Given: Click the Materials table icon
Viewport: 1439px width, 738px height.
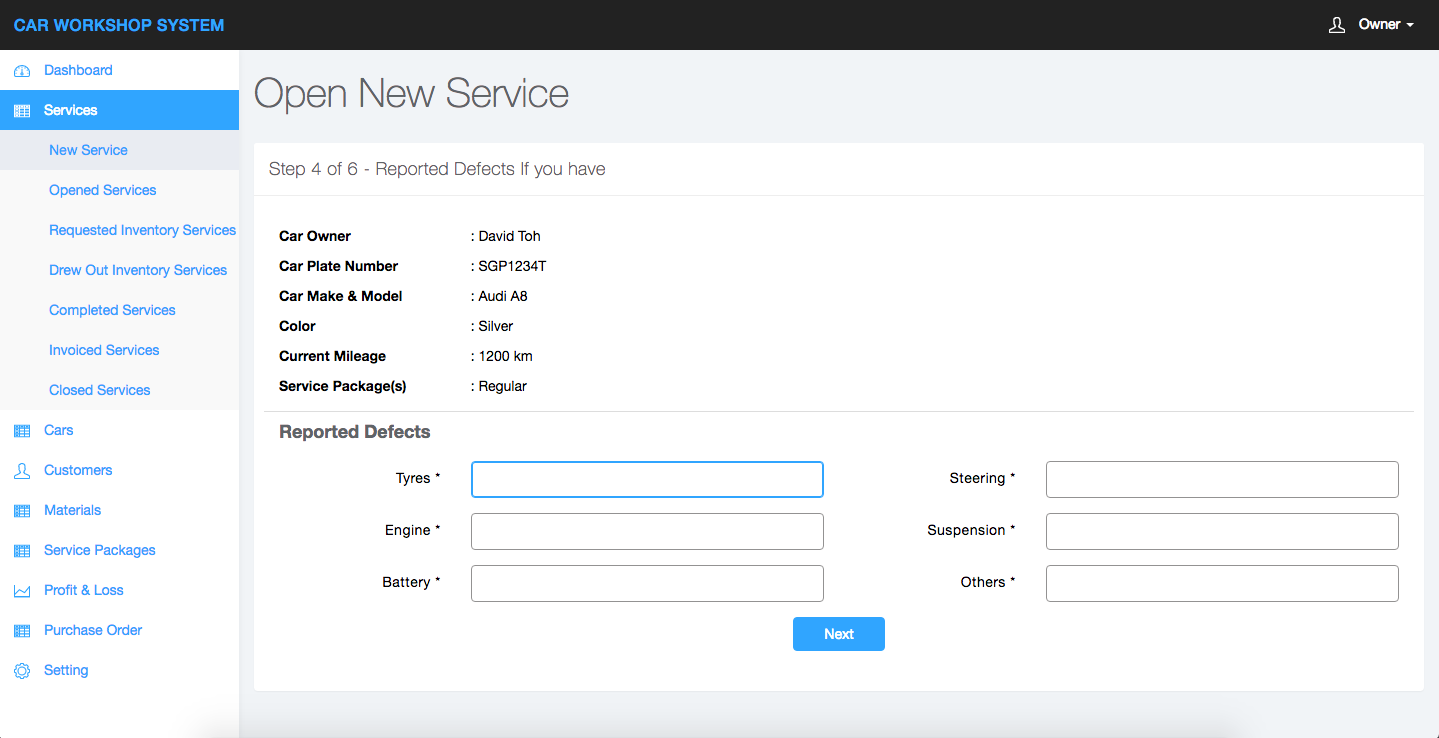Looking at the screenshot, I should (22, 511).
